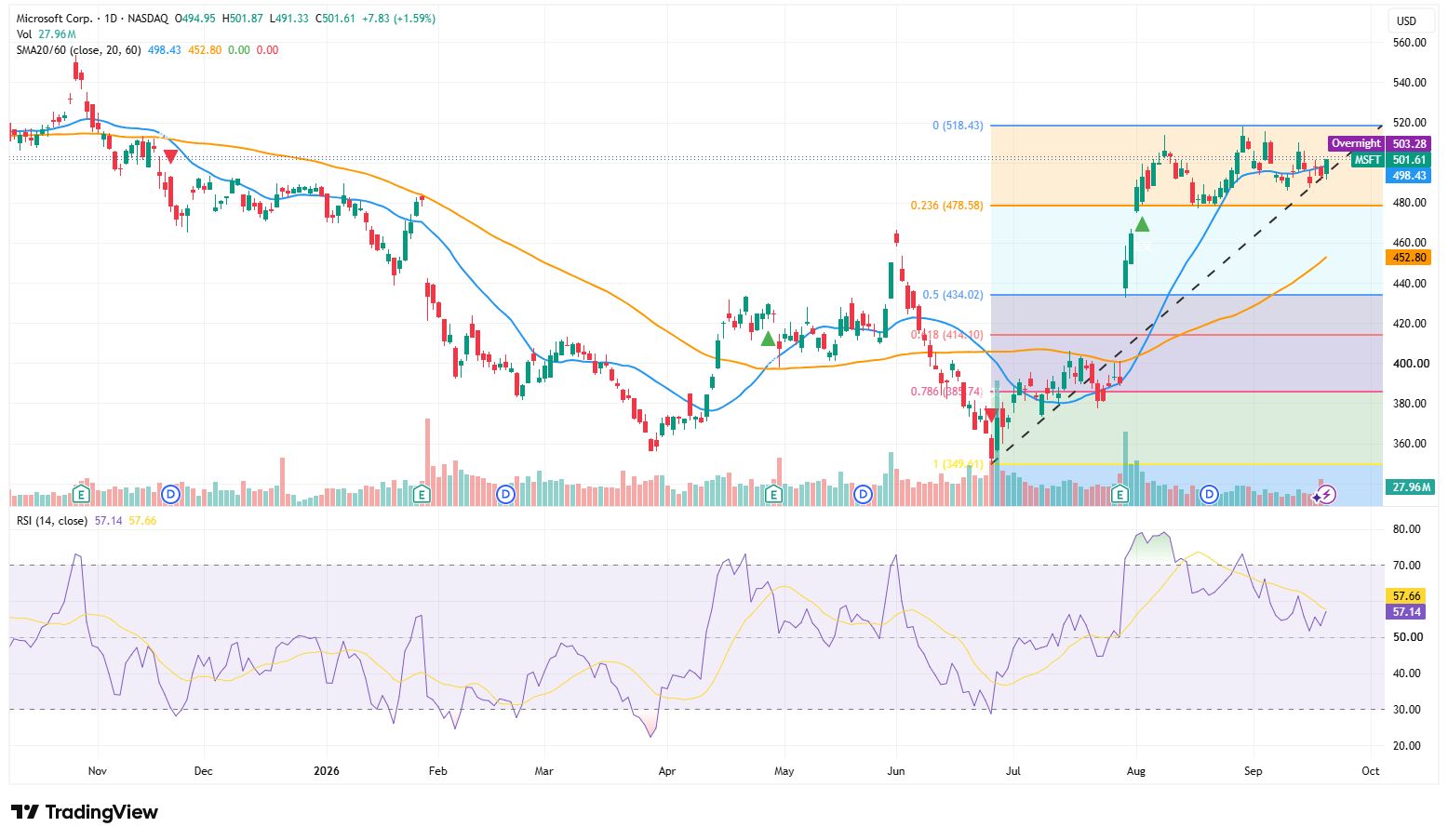Click the May label on the time axis

(x=784, y=771)
